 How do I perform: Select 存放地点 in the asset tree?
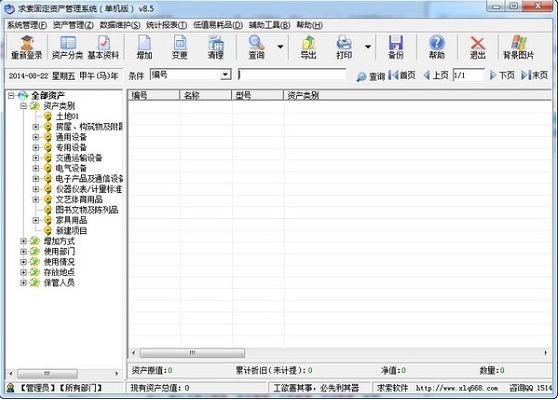pyautogui.click(x=59, y=272)
